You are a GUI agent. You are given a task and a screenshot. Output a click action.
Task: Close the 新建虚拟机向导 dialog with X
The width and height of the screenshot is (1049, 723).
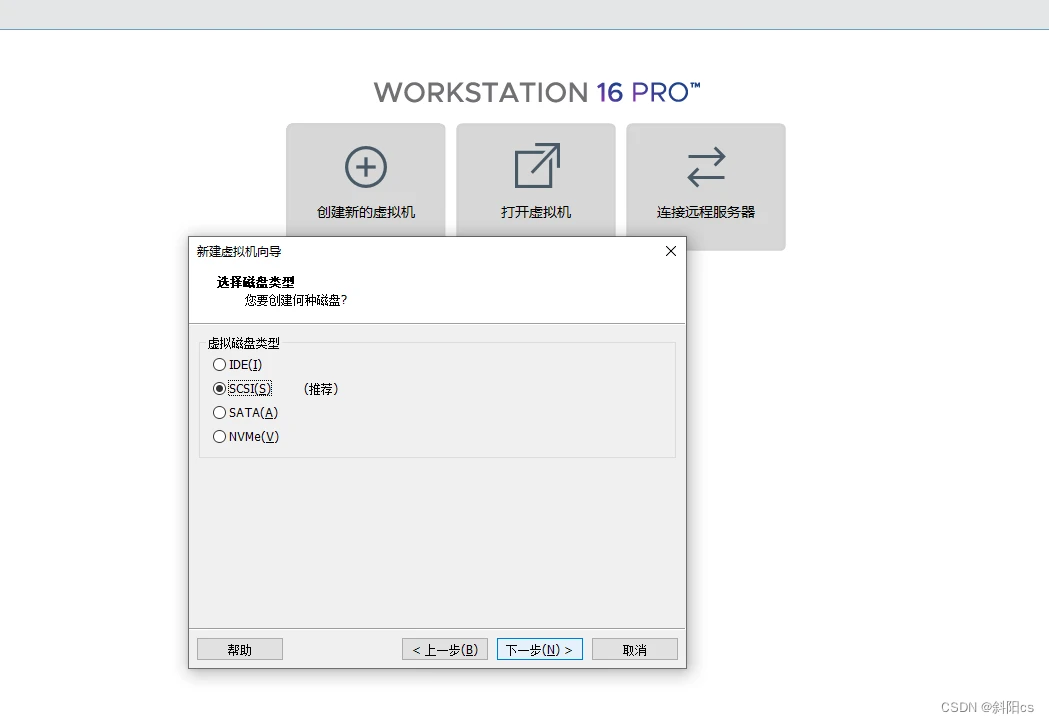click(x=671, y=251)
